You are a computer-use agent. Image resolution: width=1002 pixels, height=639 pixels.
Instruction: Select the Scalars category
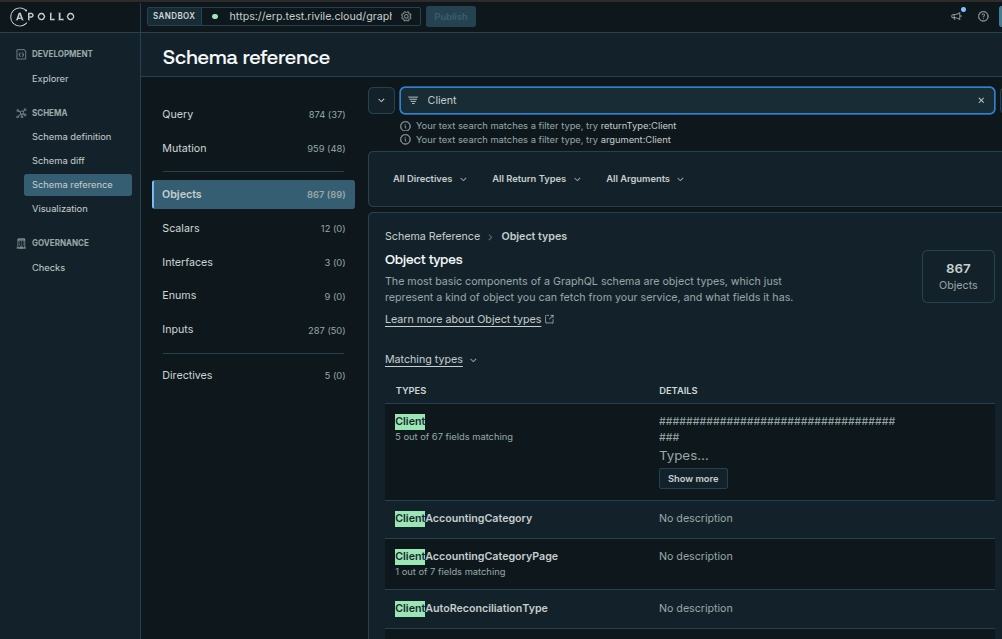254,228
